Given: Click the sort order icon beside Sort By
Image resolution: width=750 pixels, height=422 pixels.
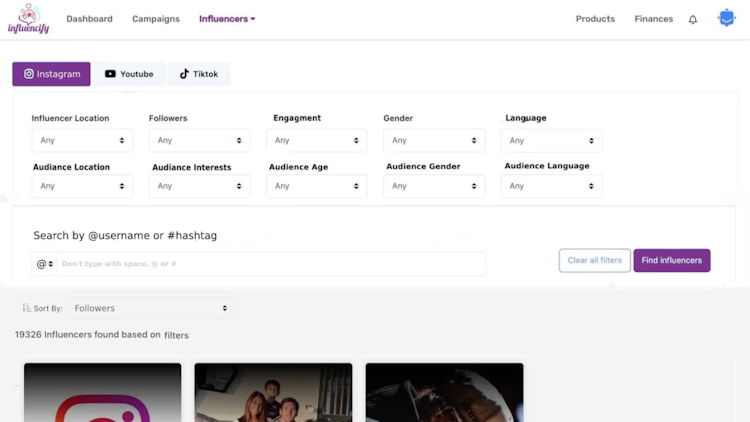Looking at the screenshot, I should (27, 309).
